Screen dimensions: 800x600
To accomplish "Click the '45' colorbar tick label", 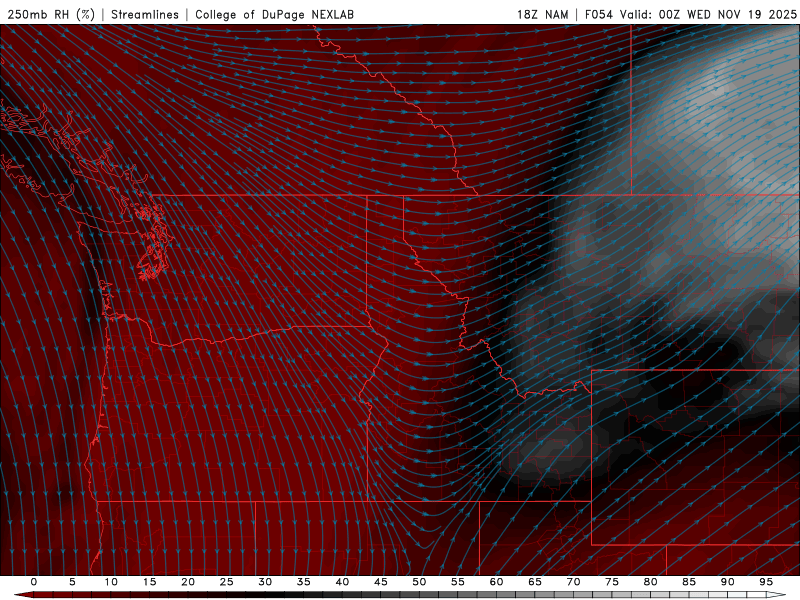I will 381,582.
